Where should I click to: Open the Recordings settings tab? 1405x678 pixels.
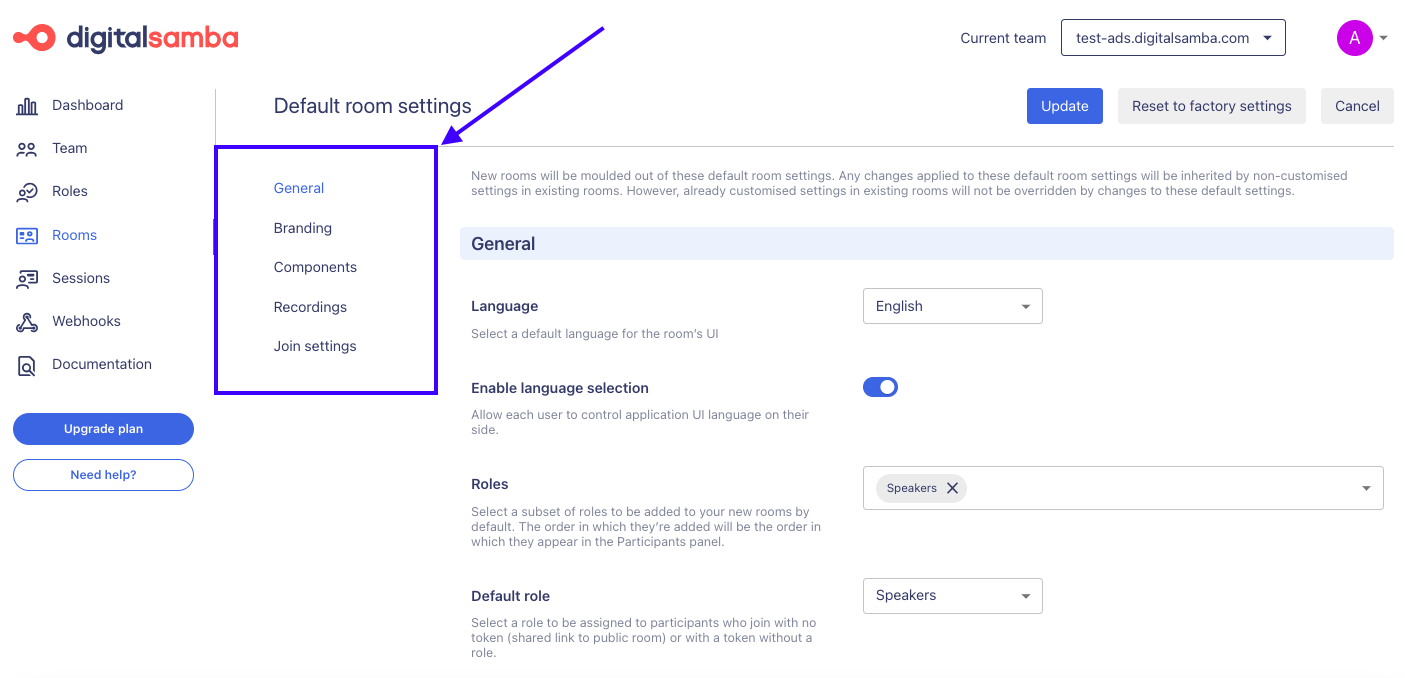[x=310, y=307]
